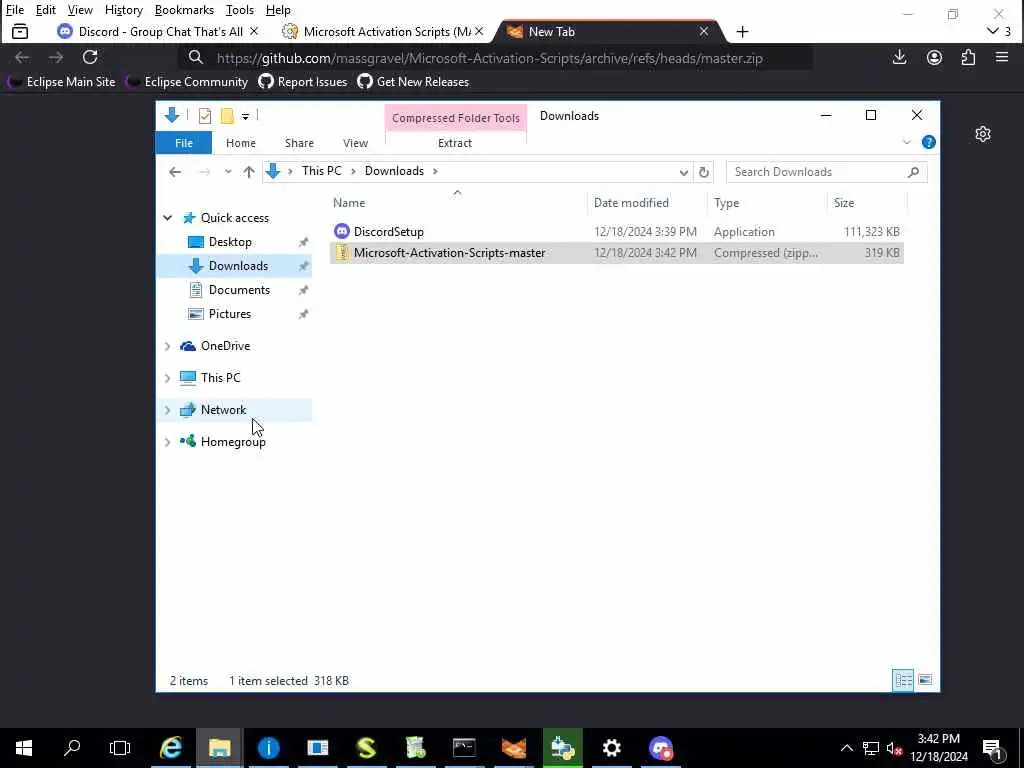Expand the This PC tree node
The height and width of the screenshot is (768, 1024).
[167, 377]
